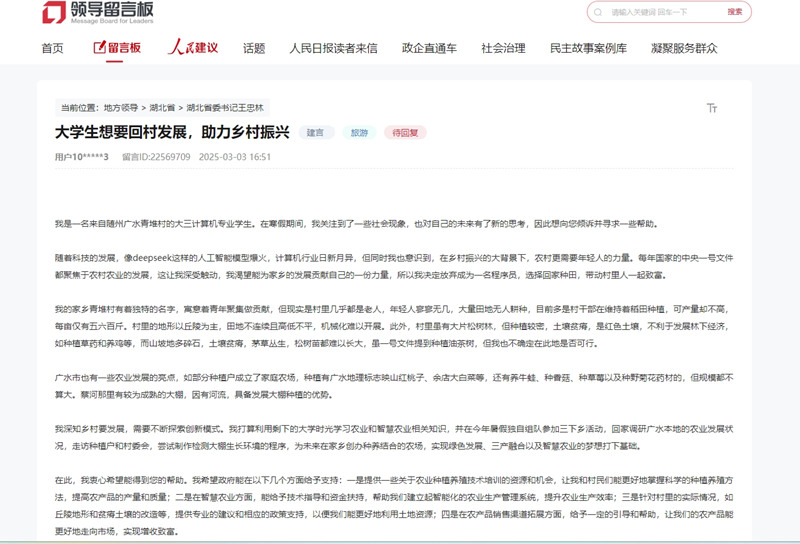Click the paragraph starting 我的家乡青堆村

(394, 326)
